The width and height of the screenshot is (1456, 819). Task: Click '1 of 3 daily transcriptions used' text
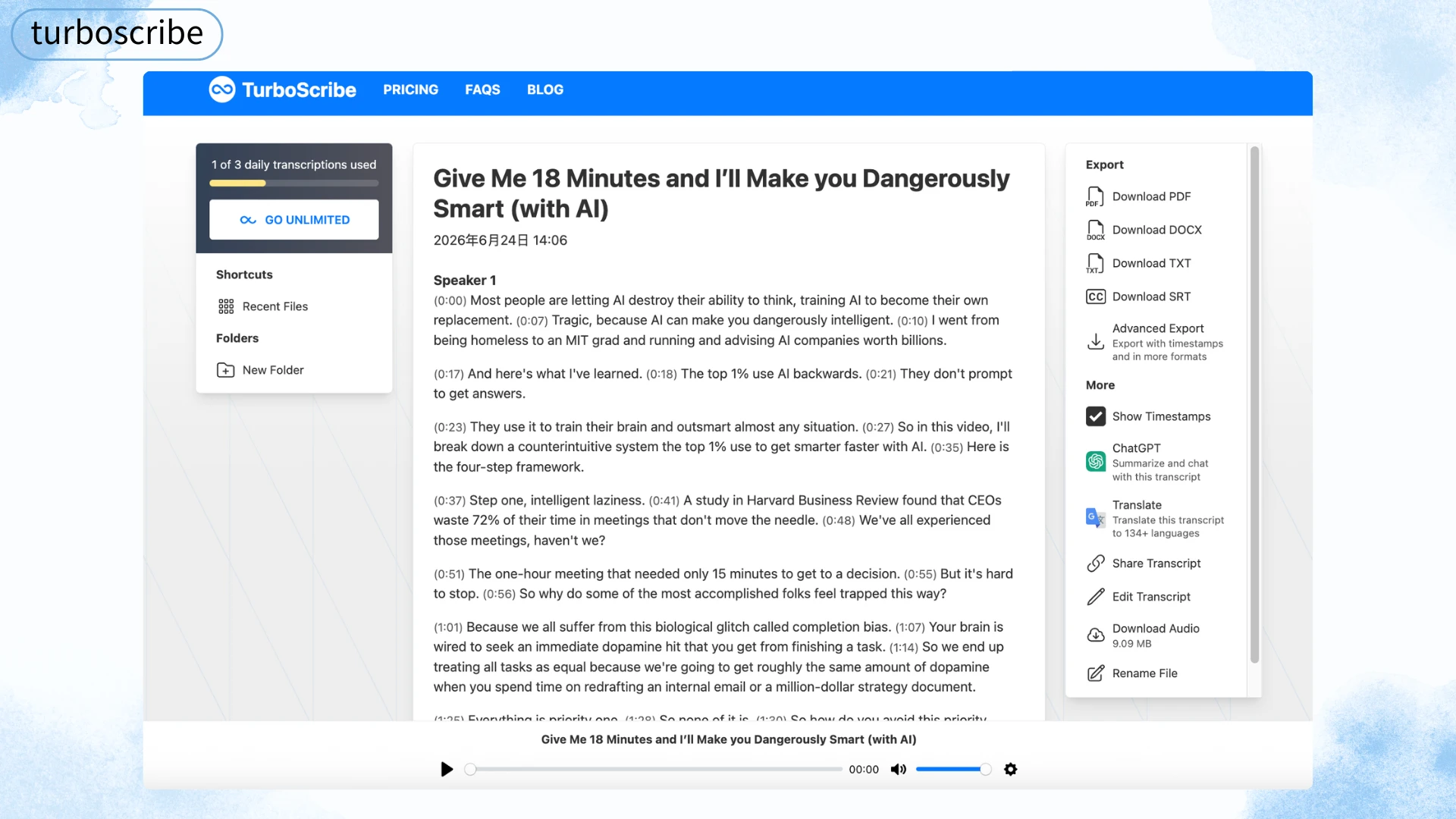[294, 165]
